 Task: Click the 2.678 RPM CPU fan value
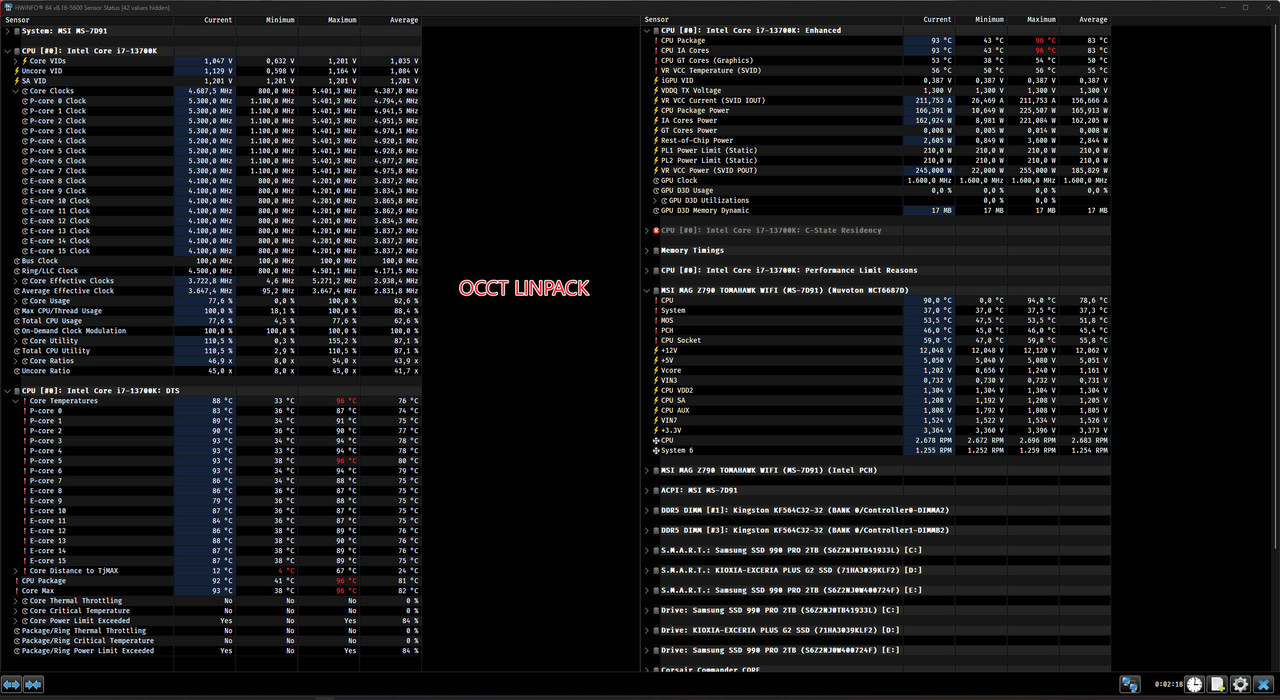(x=933, y=441)
